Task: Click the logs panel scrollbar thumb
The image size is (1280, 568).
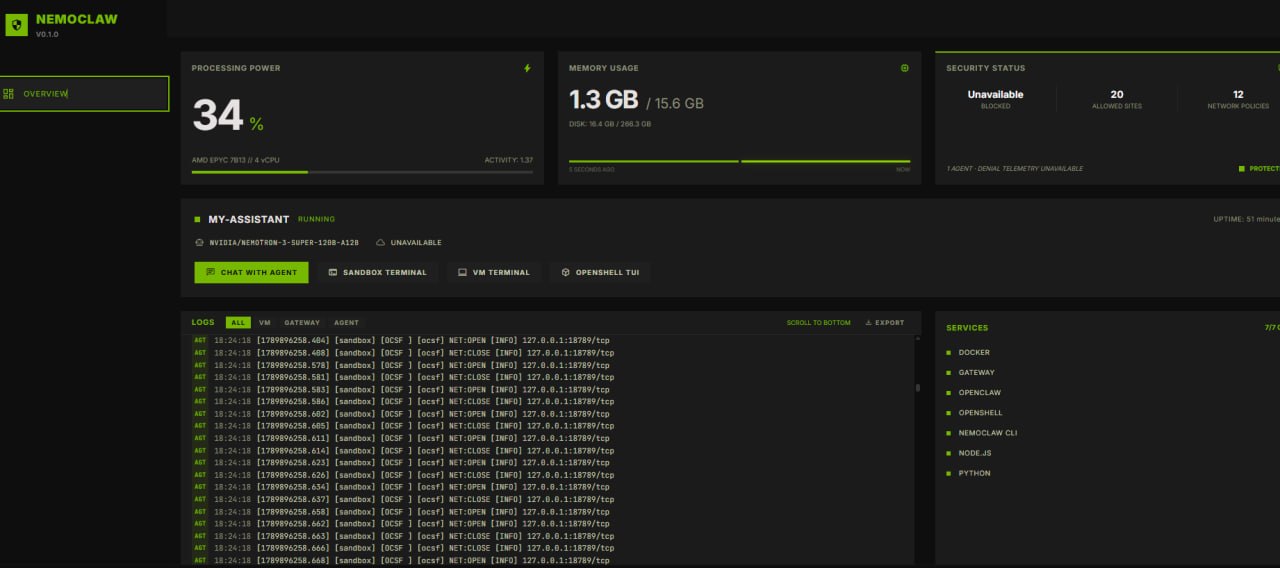Action: click(917, 387)
